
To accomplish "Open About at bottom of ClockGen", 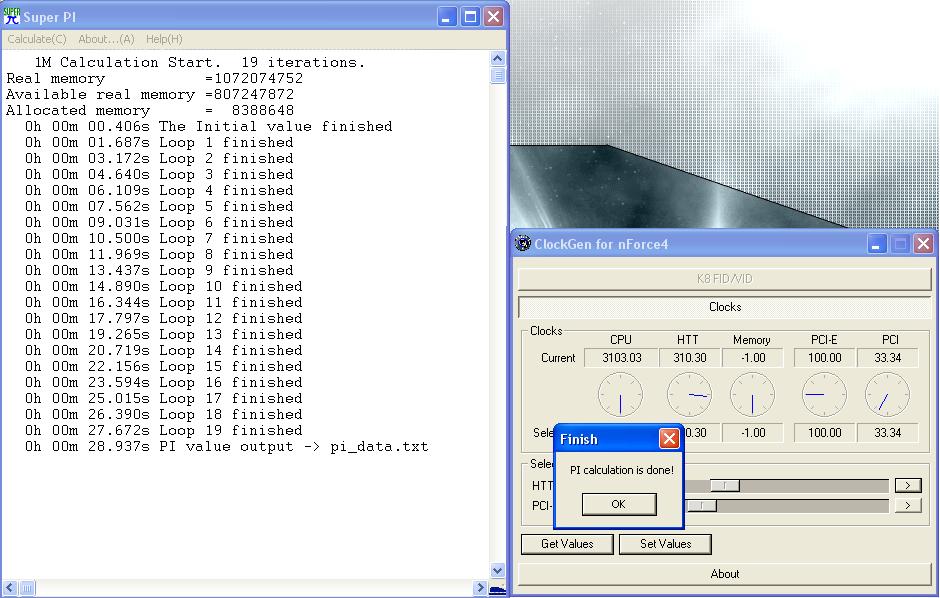I will 725,573.
